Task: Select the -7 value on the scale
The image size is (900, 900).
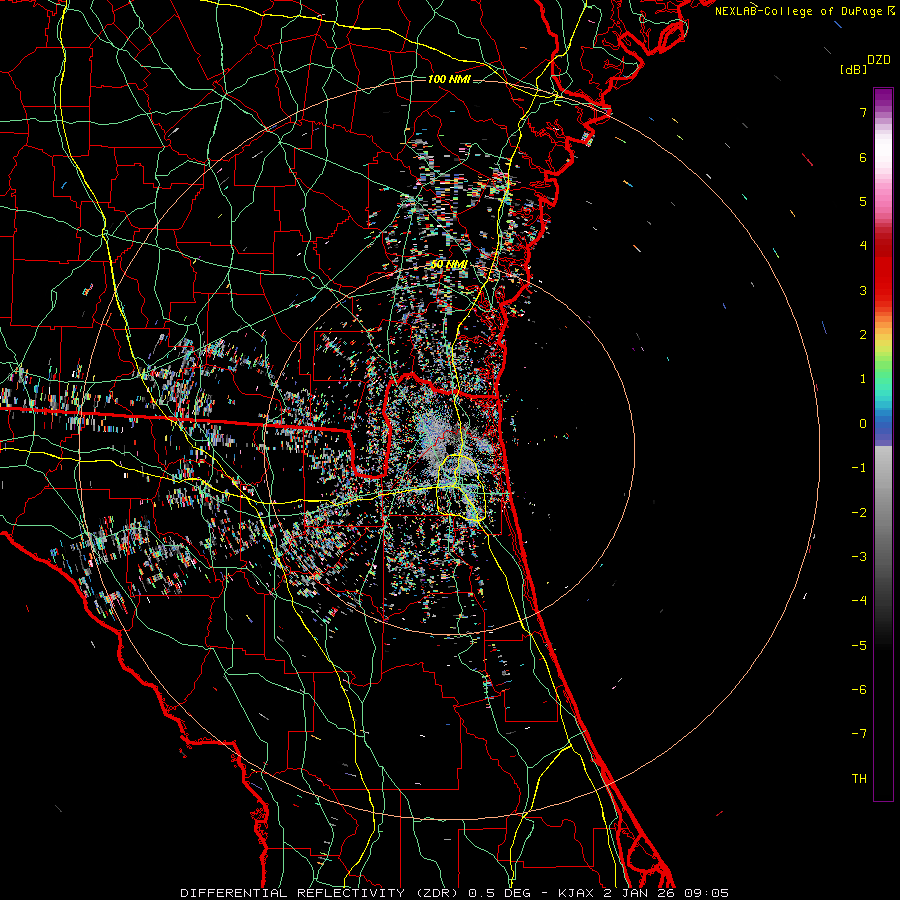Action: point(858,734)
